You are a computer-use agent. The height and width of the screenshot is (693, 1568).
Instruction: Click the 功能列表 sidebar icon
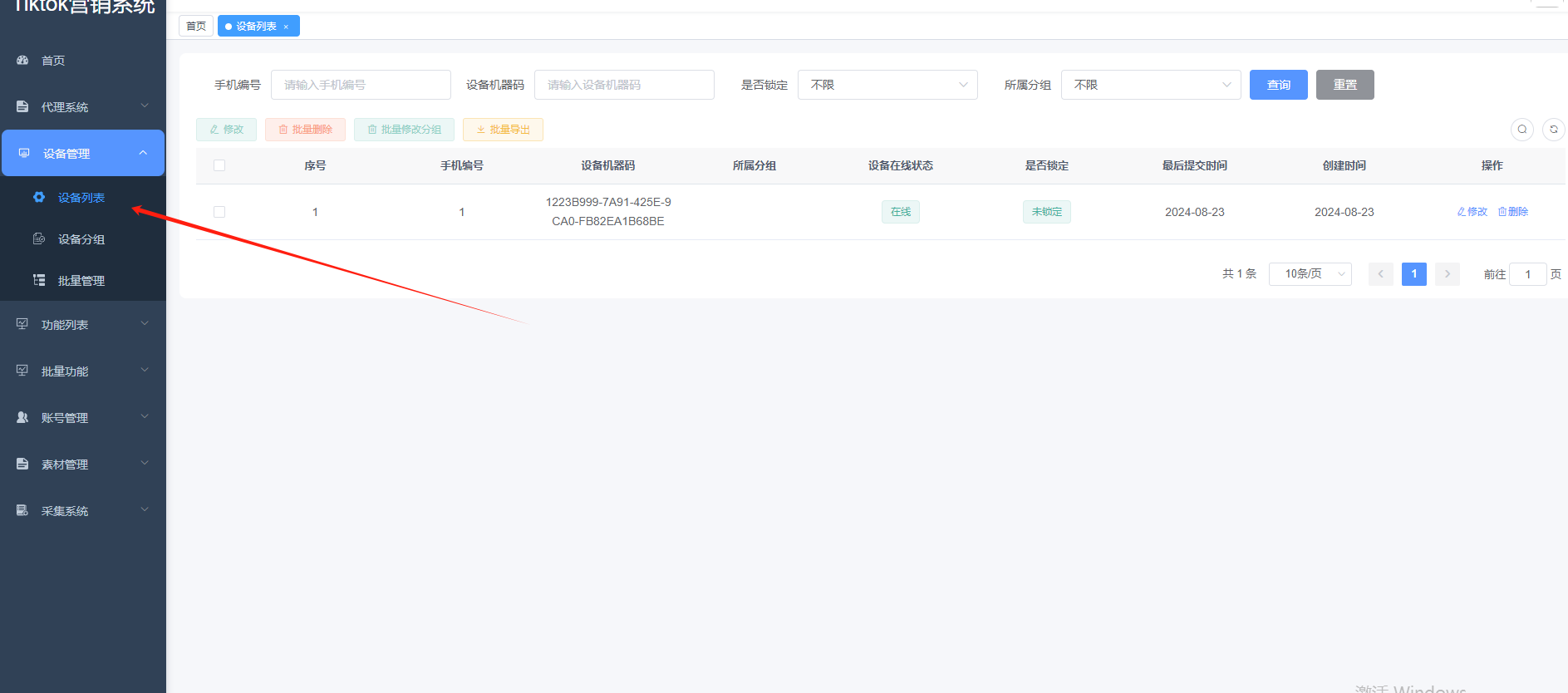(x=22, y=324)
